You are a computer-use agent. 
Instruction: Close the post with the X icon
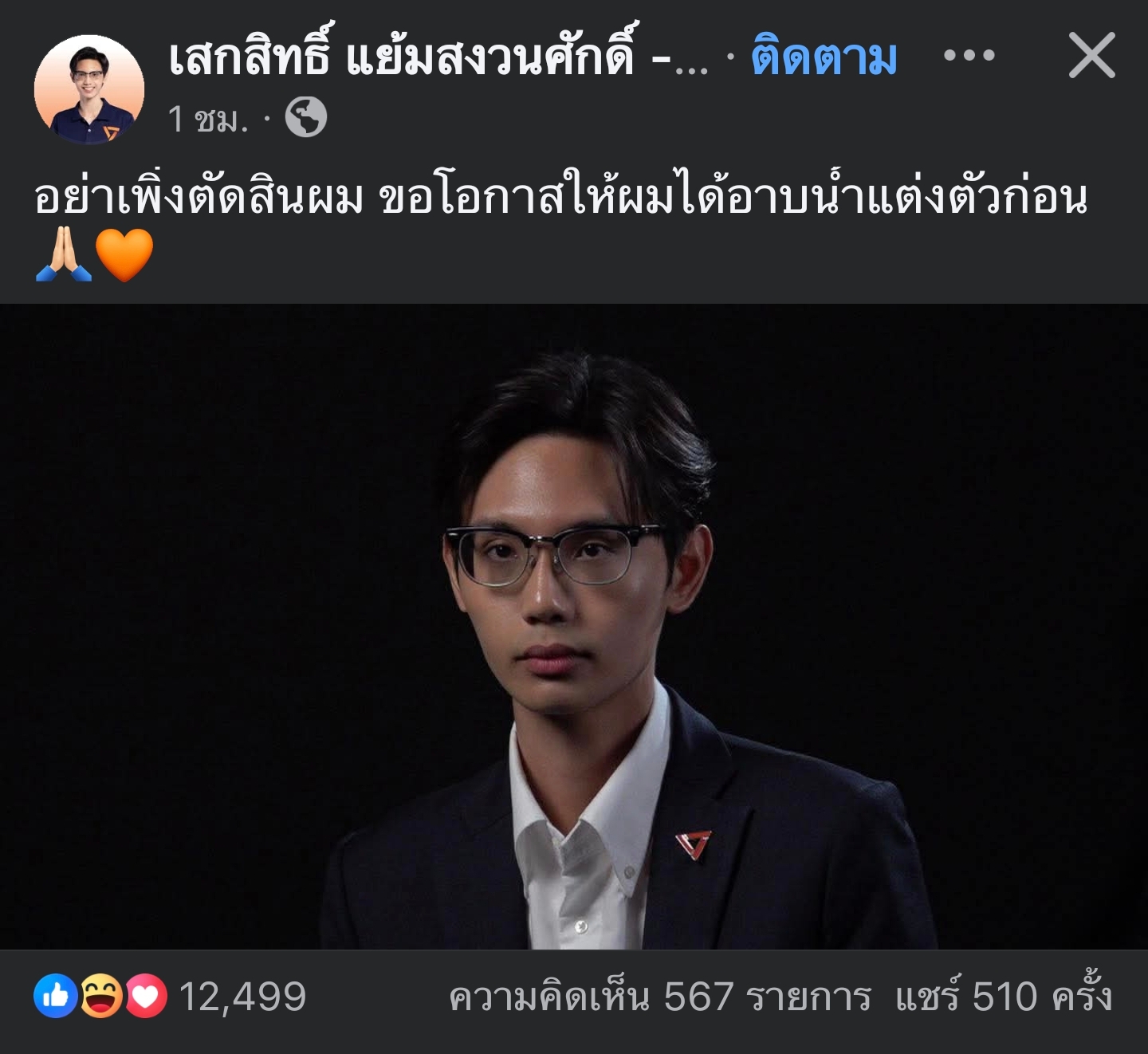point(1091,56)
